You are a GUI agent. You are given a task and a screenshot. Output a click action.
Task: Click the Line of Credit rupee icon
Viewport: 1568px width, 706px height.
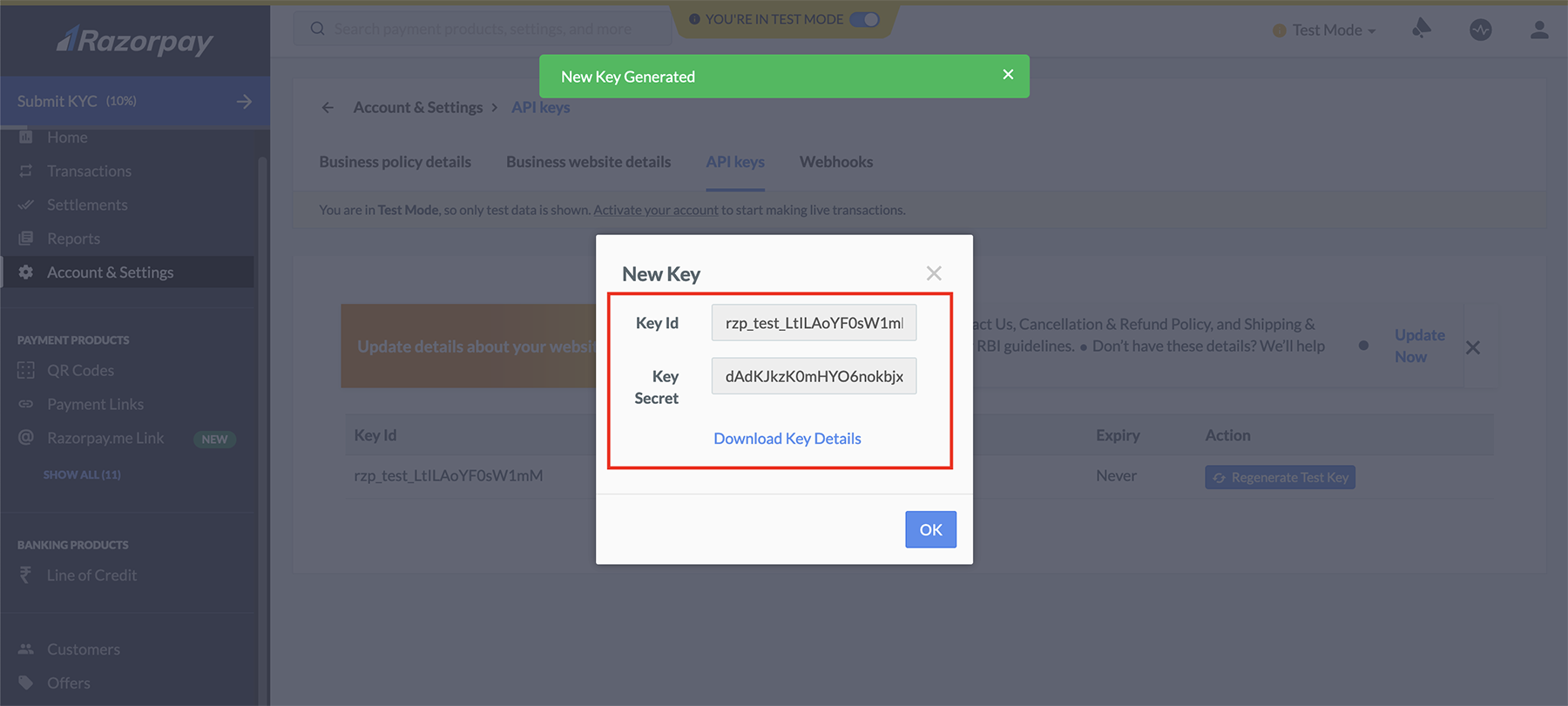26,575
